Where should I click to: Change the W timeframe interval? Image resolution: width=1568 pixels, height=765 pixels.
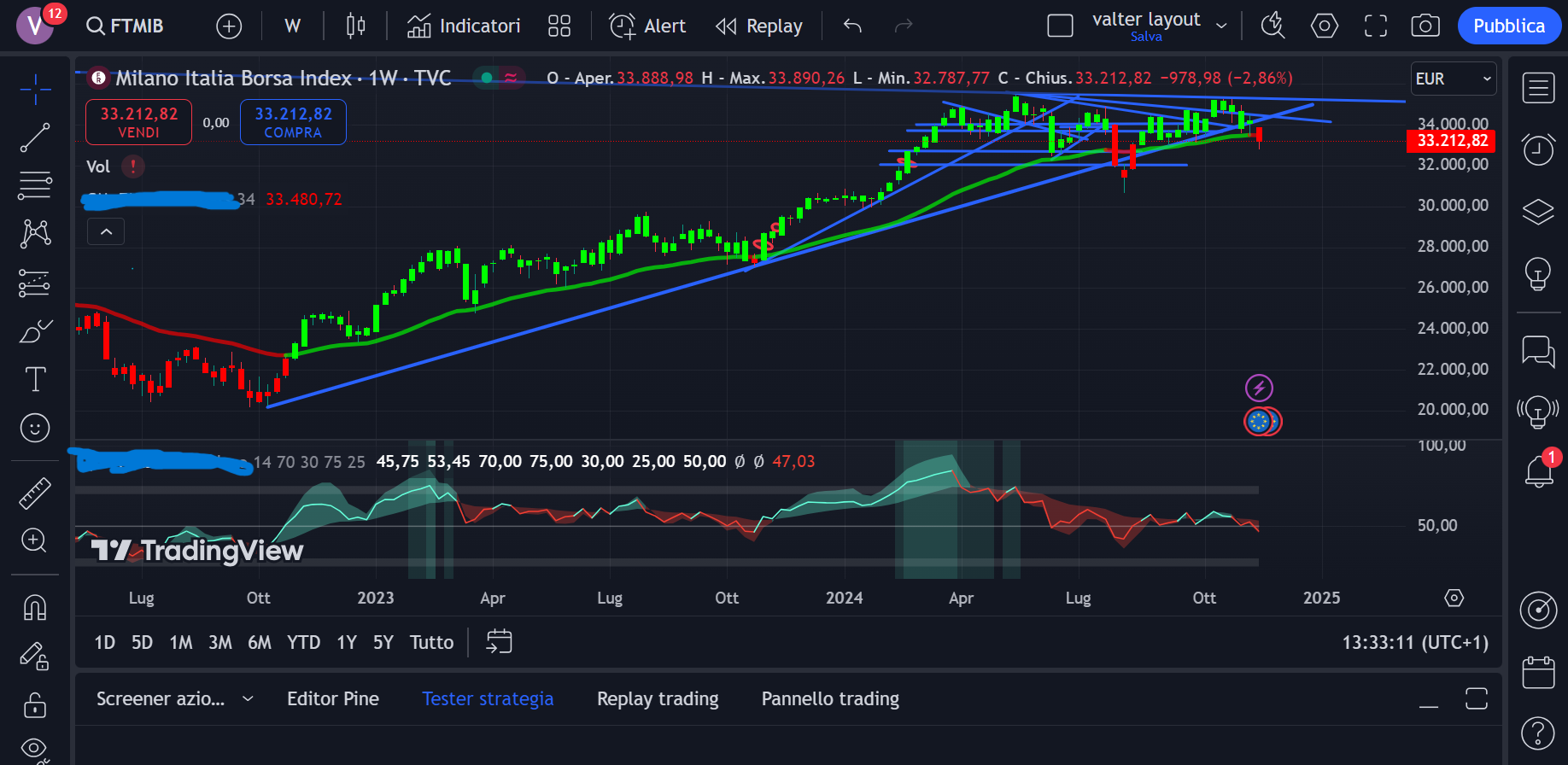pos(292,26)
